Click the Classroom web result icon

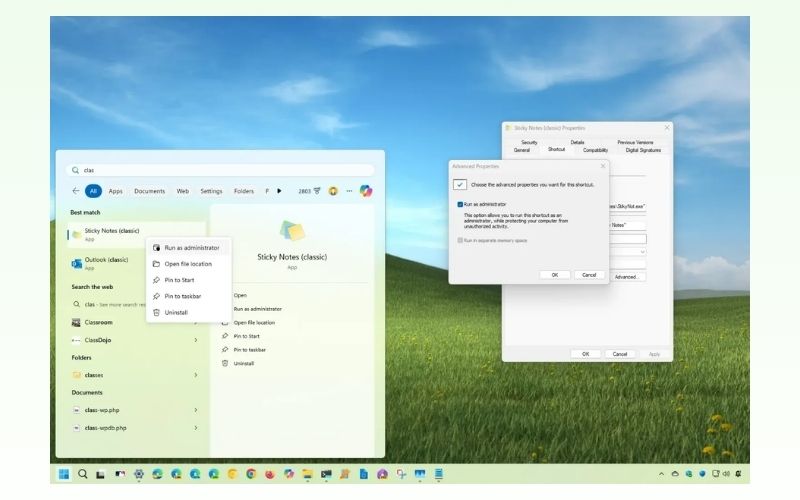pyautogui.click(x=76, y=322)
